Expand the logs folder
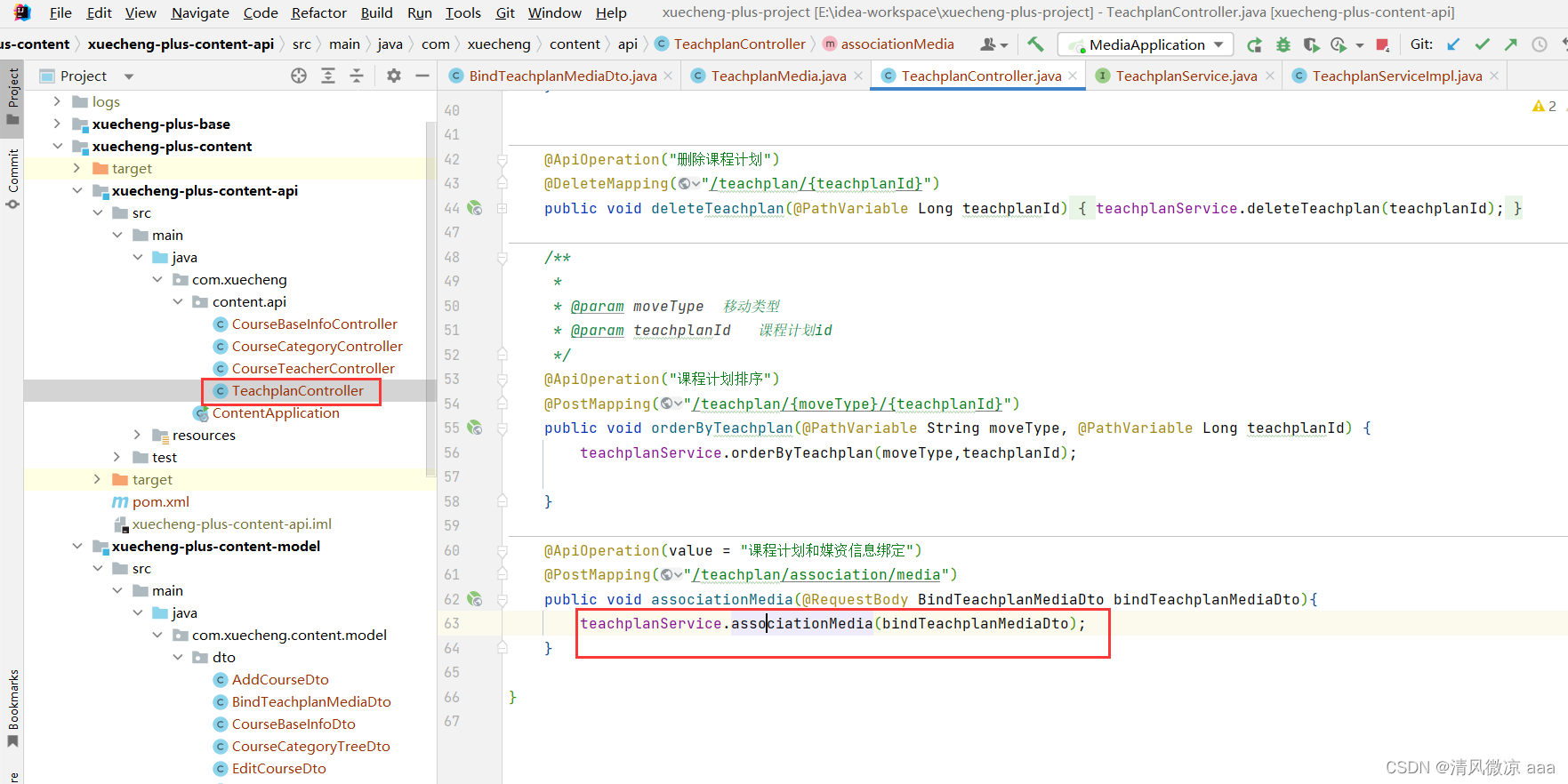The height and width of the screenshot is (784, 1568). [57, 101]
